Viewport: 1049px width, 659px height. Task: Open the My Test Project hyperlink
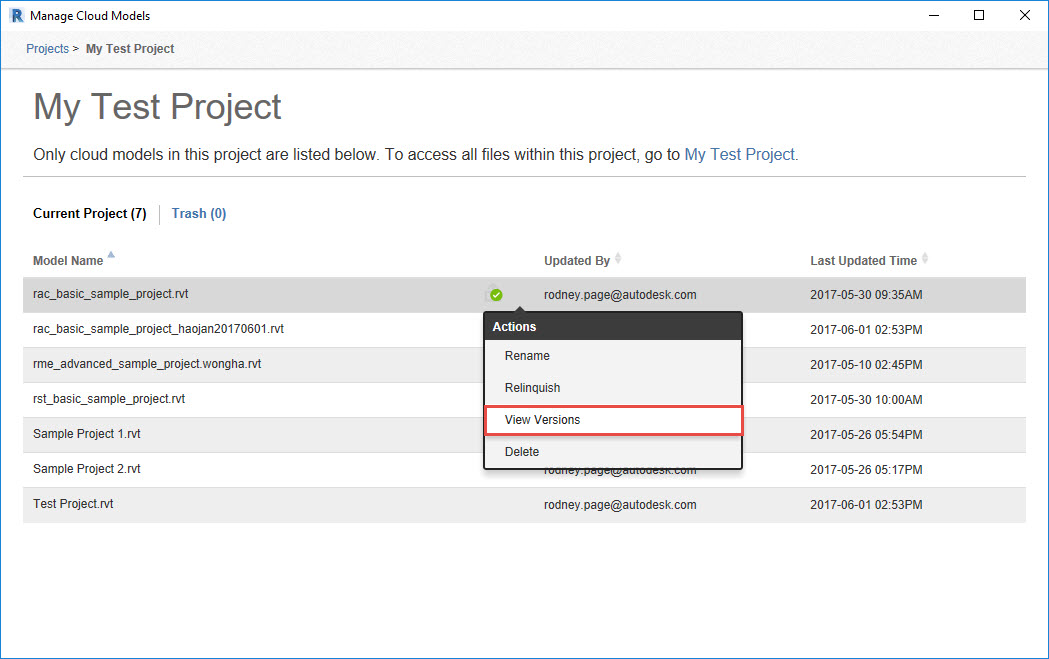[x=740, y=154]
